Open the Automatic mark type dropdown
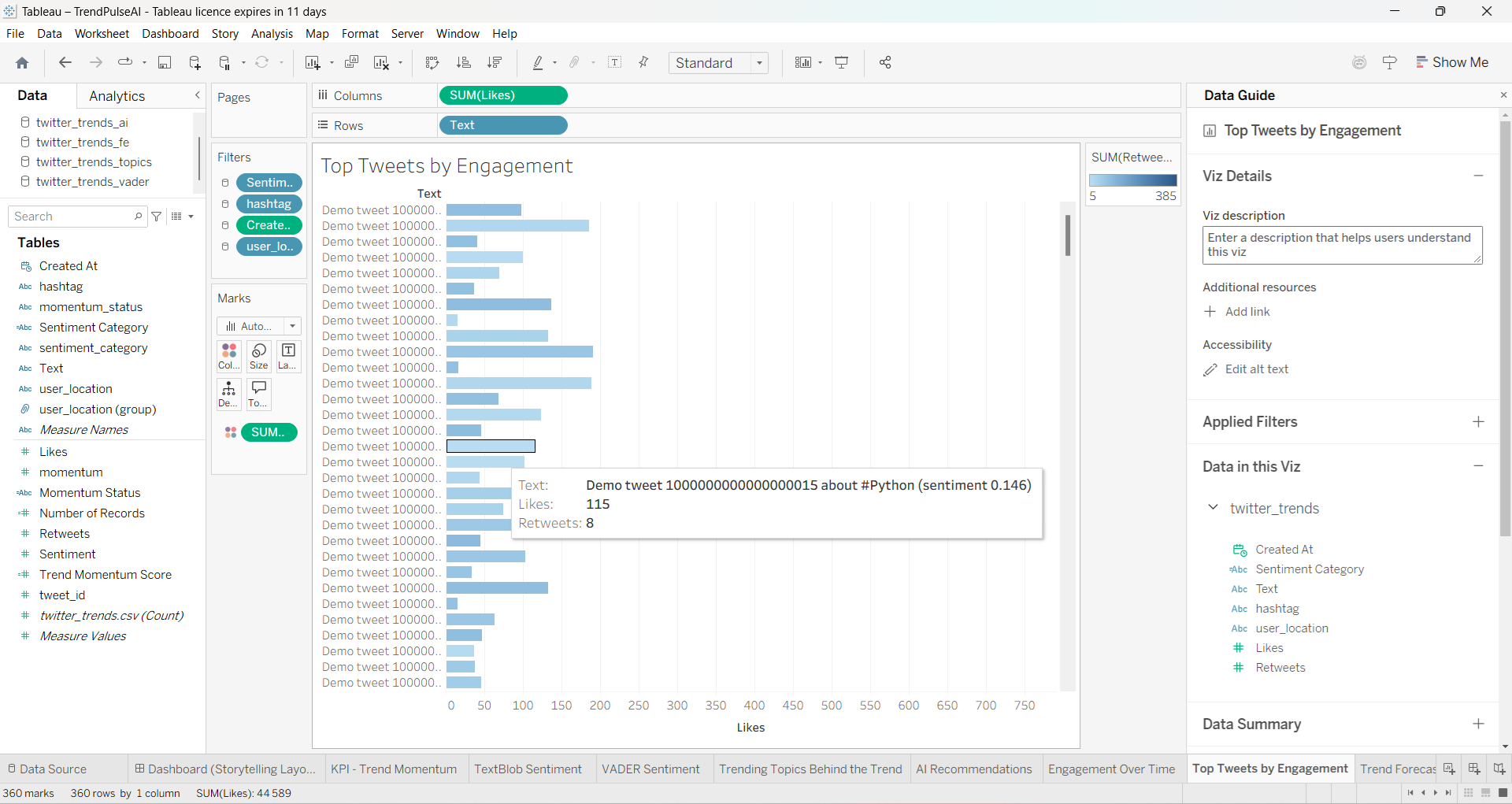 (x=259, y=326)
